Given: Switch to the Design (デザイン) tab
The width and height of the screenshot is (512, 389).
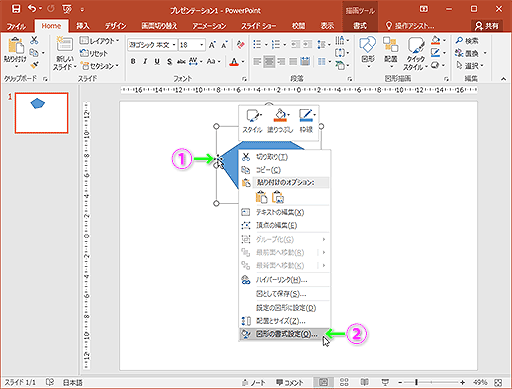Looking at the screenshot, I should pyautogui.click(x=116, y=26).
